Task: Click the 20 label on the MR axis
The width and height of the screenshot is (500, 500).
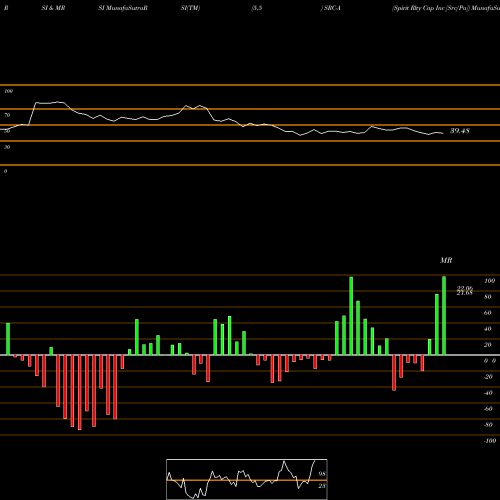Action: tap(488, 345)
